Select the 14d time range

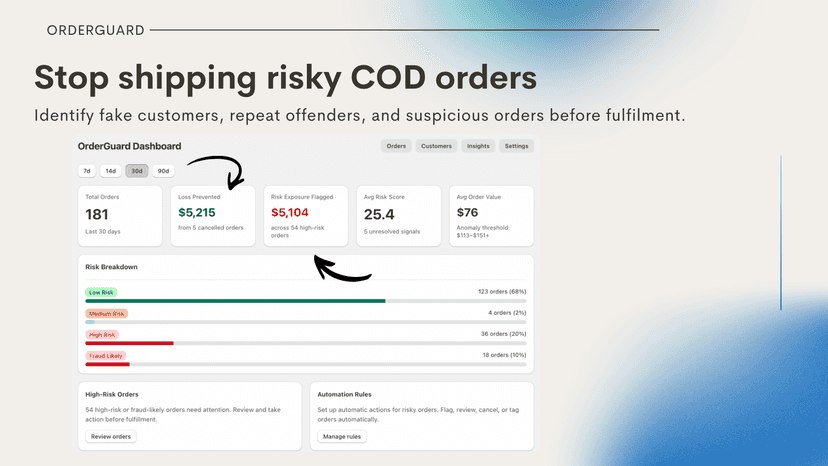[110, 171]
